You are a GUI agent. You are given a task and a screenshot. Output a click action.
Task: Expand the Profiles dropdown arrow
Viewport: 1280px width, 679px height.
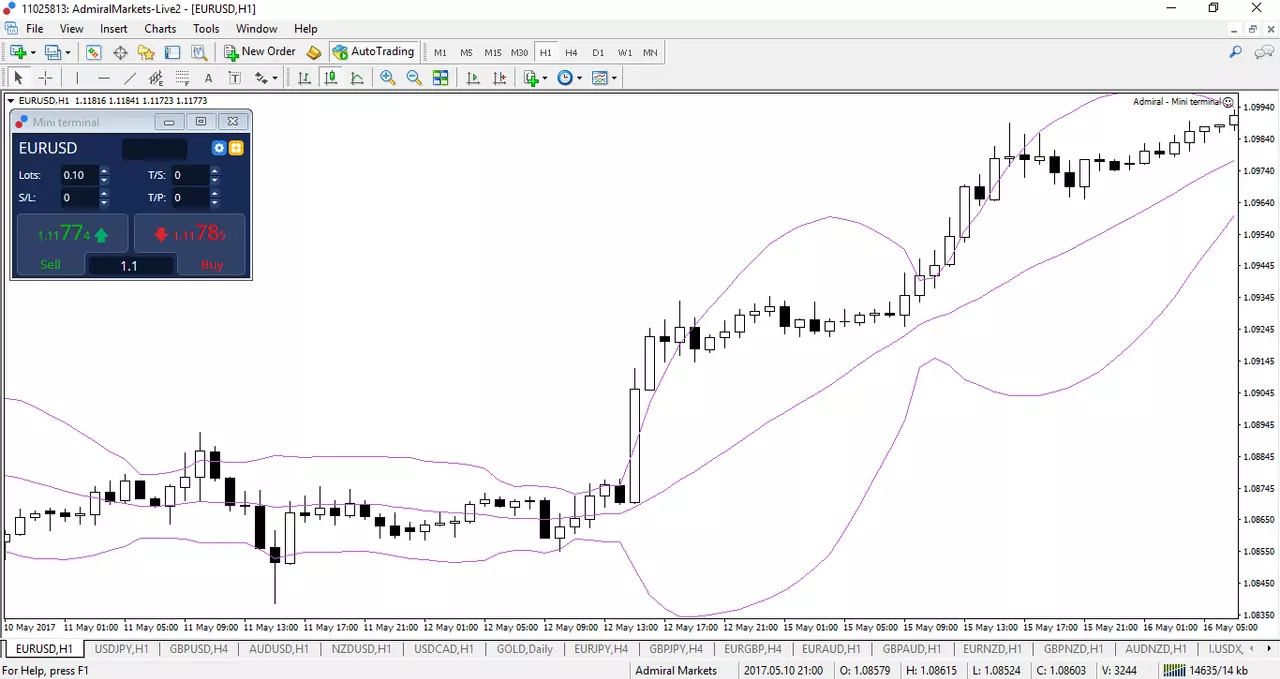[x=68, y=52]
